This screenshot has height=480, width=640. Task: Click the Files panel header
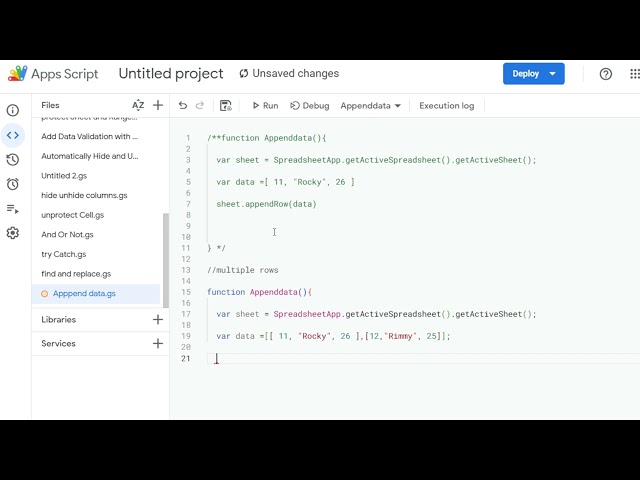coord(50,105)
